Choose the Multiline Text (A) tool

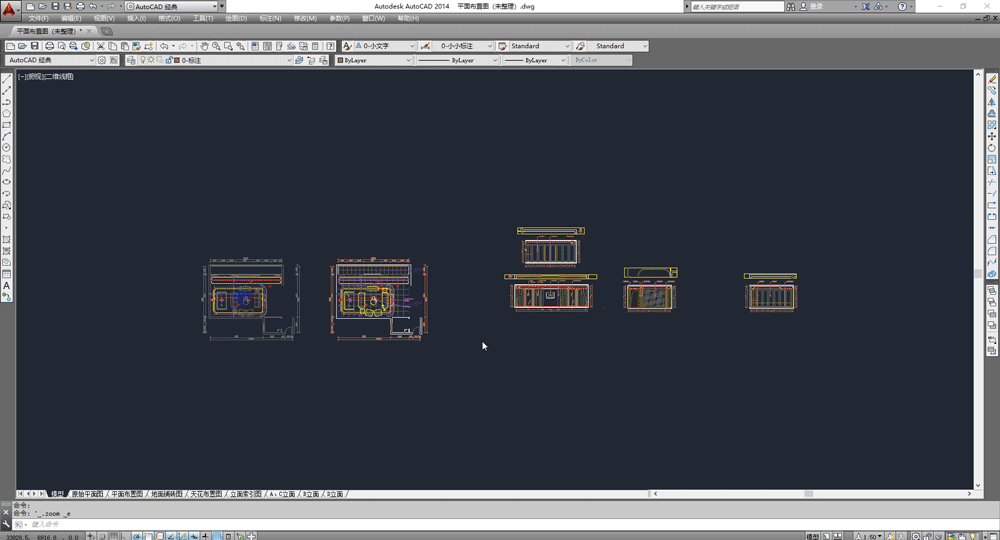tap(6, 286)
